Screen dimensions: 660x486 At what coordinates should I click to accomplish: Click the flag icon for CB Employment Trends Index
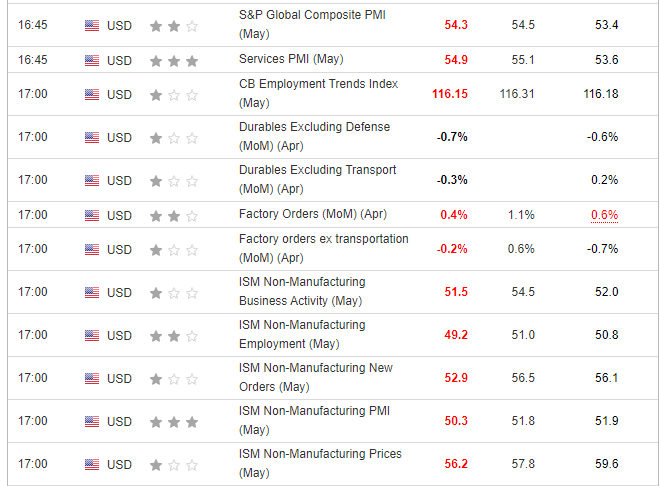(92, 95)
